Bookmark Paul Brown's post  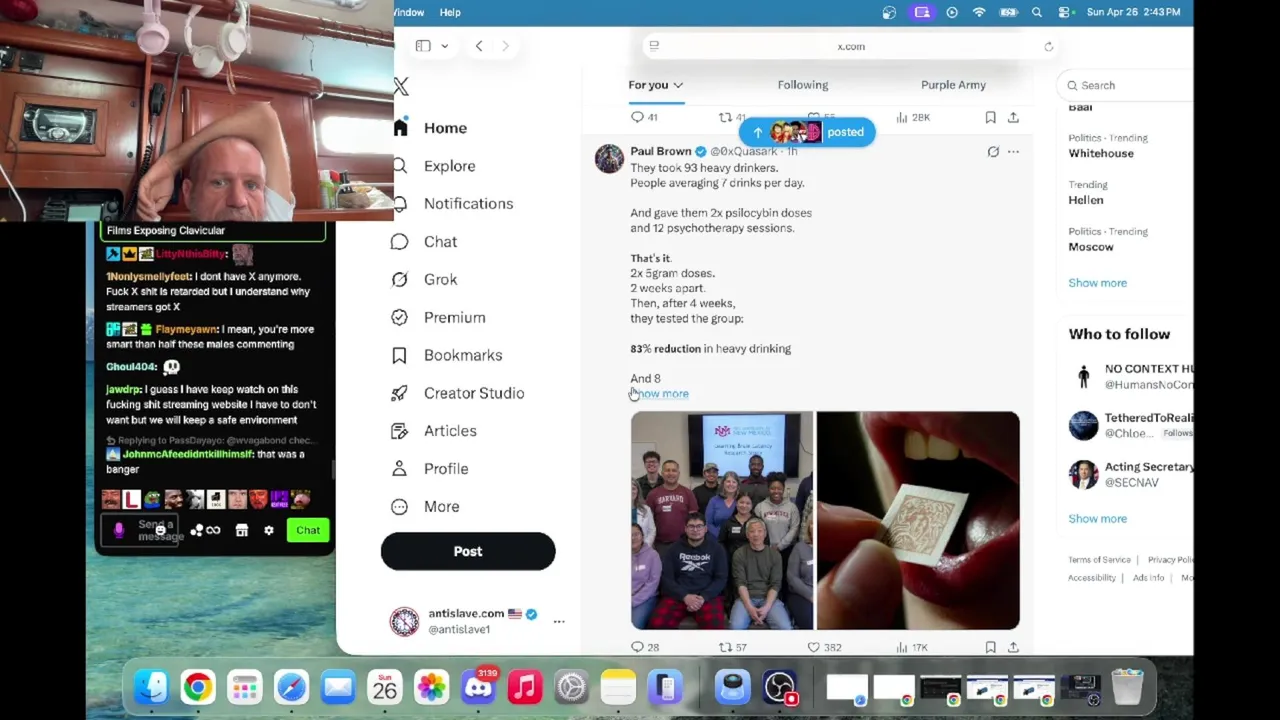tap(990, 647)
